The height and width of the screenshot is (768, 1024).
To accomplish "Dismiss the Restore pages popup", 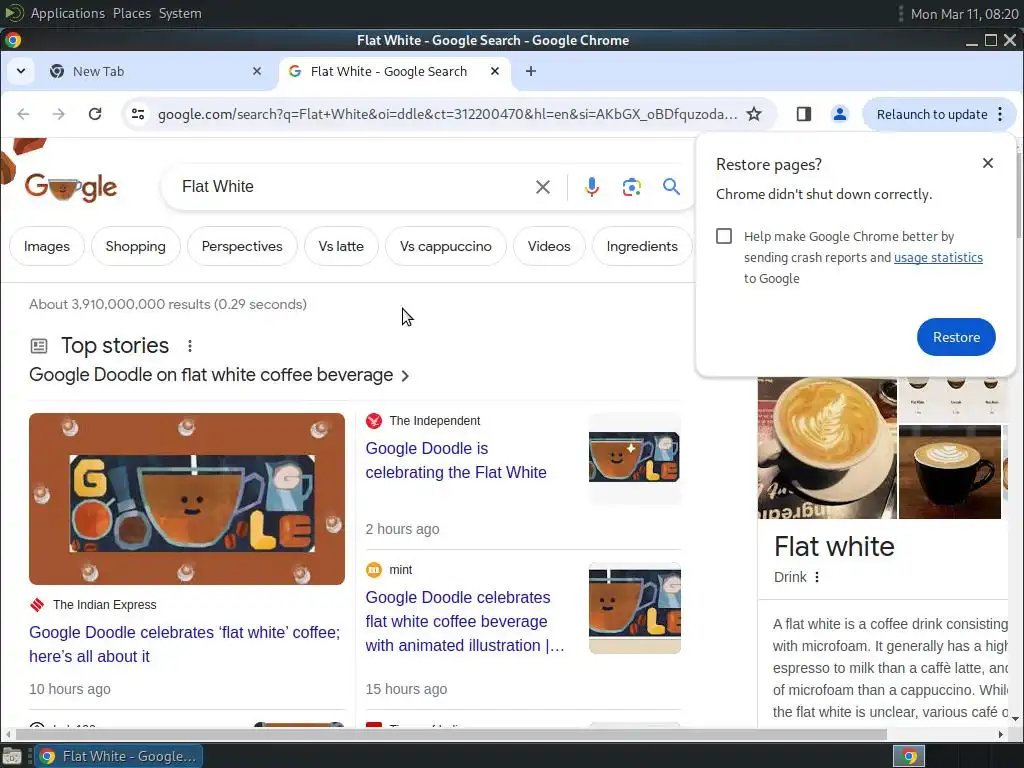I will click(988, 163).
